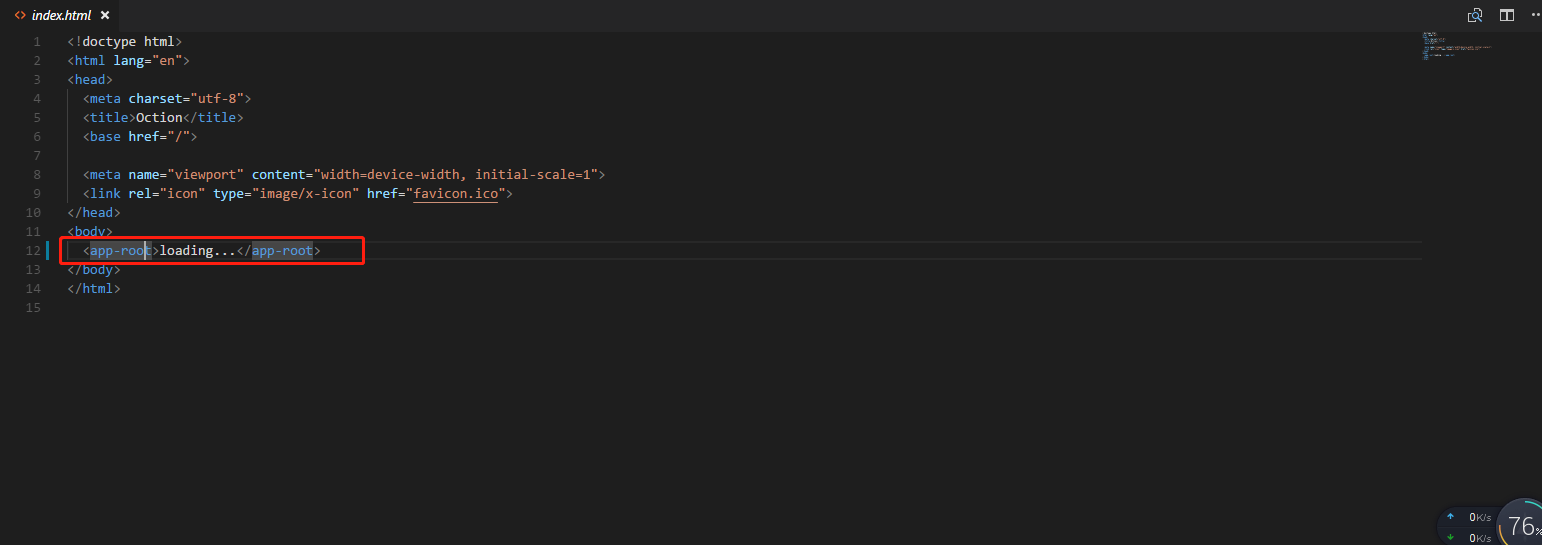The image size is (1542, 545).
Task: Click the closing </body> tag on line 13
Action: click(x=94, y=270)
